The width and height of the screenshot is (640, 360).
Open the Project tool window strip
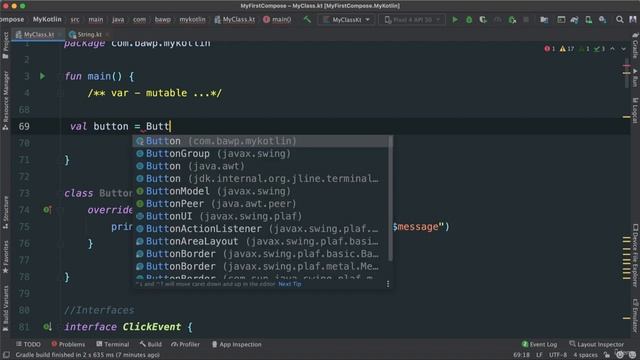(x=5, y=45)
